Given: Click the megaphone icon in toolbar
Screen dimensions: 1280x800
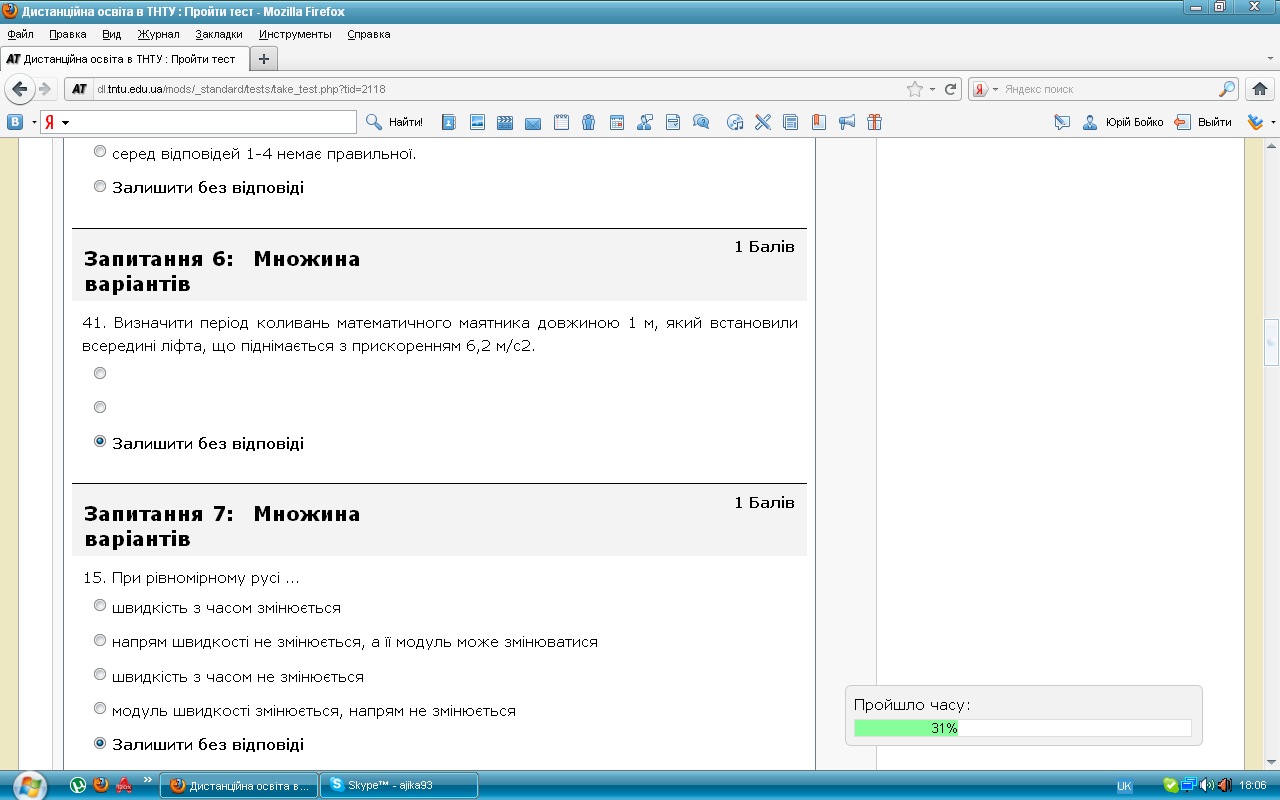Looking at the screenshot, I should [847, 123].
